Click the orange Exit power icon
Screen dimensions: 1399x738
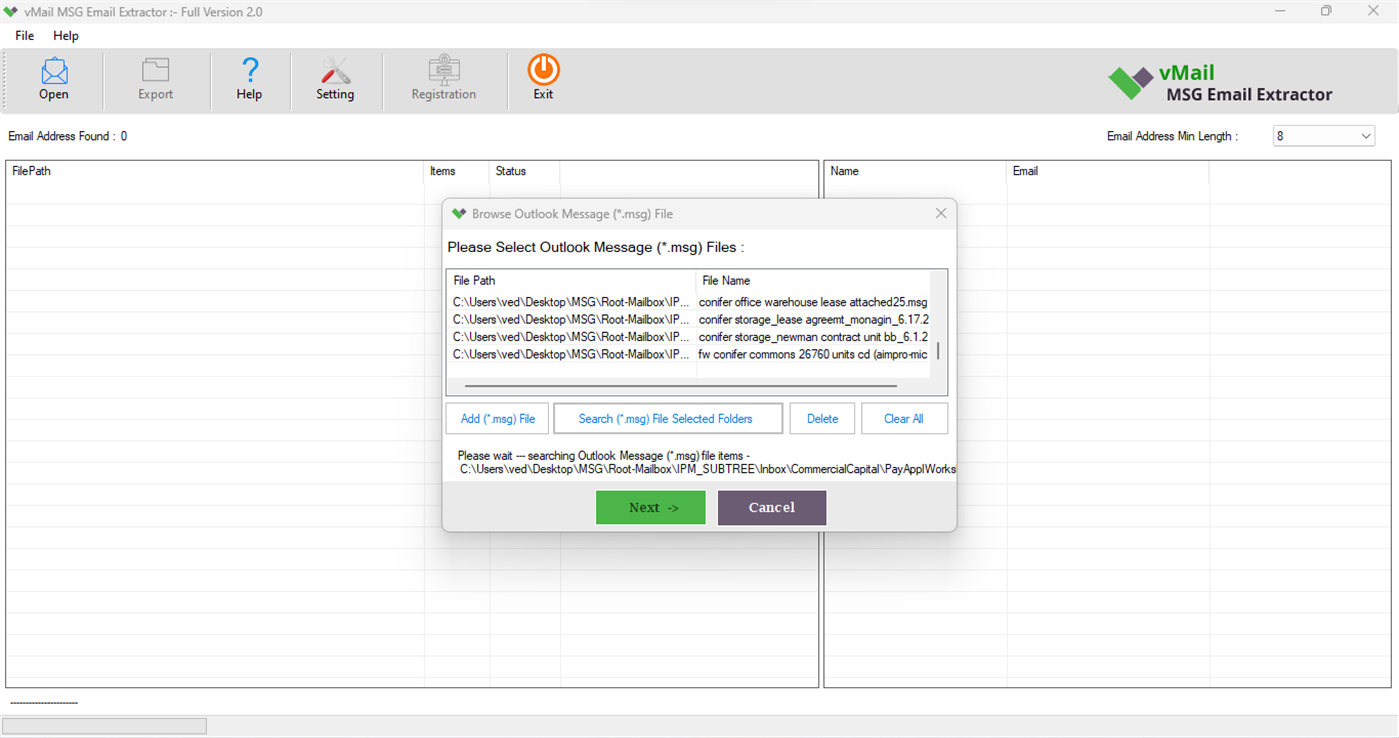coord(543,69)
